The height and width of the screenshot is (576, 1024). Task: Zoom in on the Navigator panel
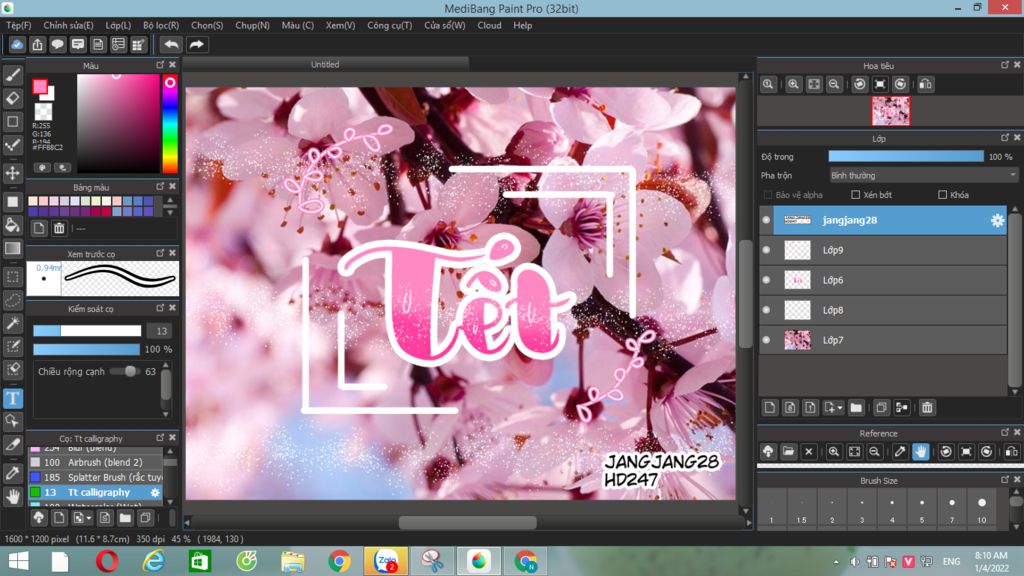point(793,84)
